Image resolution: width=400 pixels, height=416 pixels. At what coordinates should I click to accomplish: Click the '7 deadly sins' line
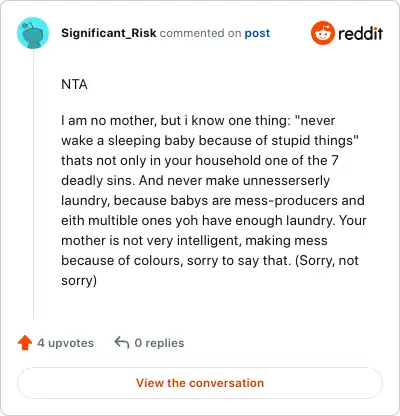coord(200,160)
